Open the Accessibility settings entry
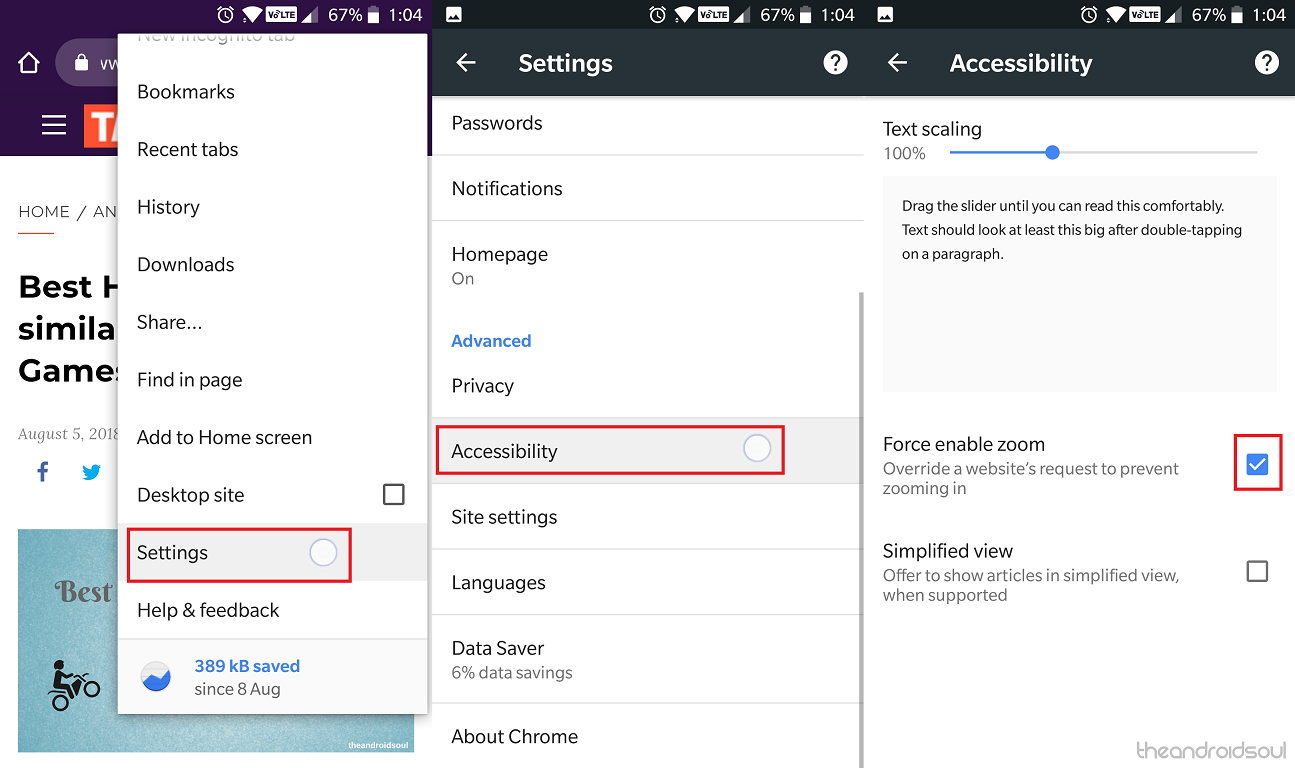Screen dimensions: 1295x768 pos(504,451)
